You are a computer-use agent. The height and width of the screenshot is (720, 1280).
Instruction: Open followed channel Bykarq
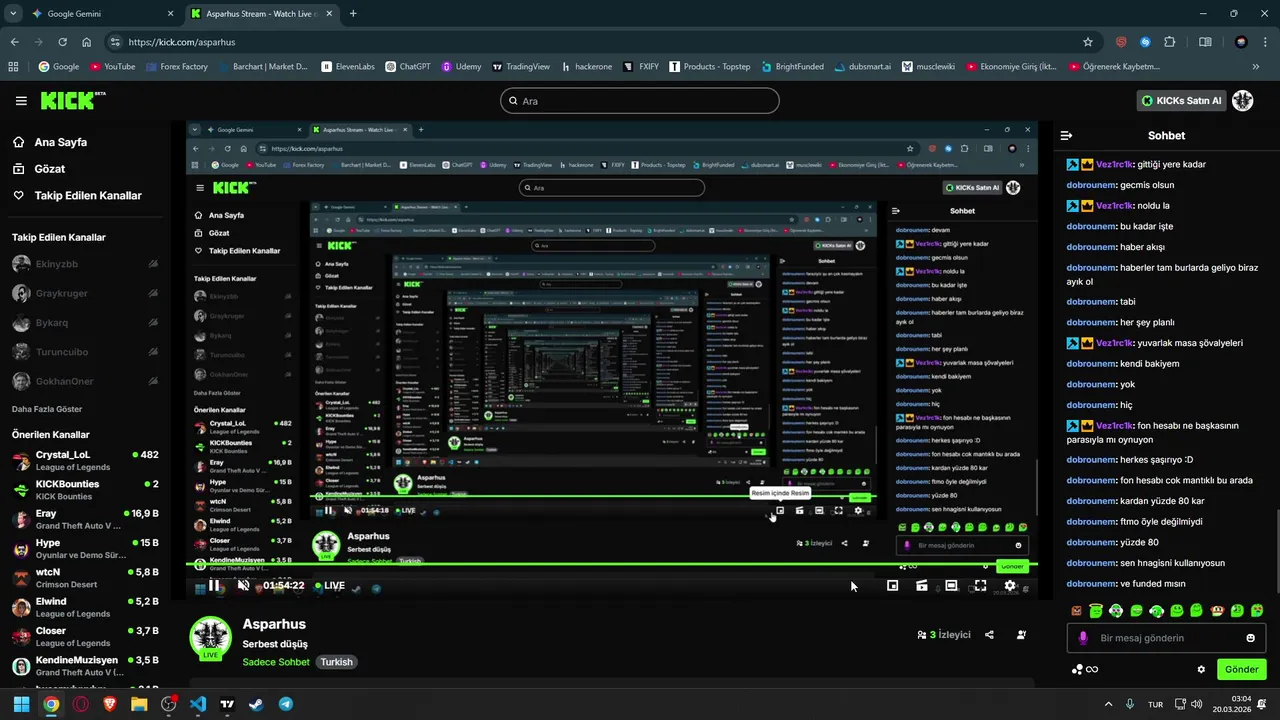85,323
